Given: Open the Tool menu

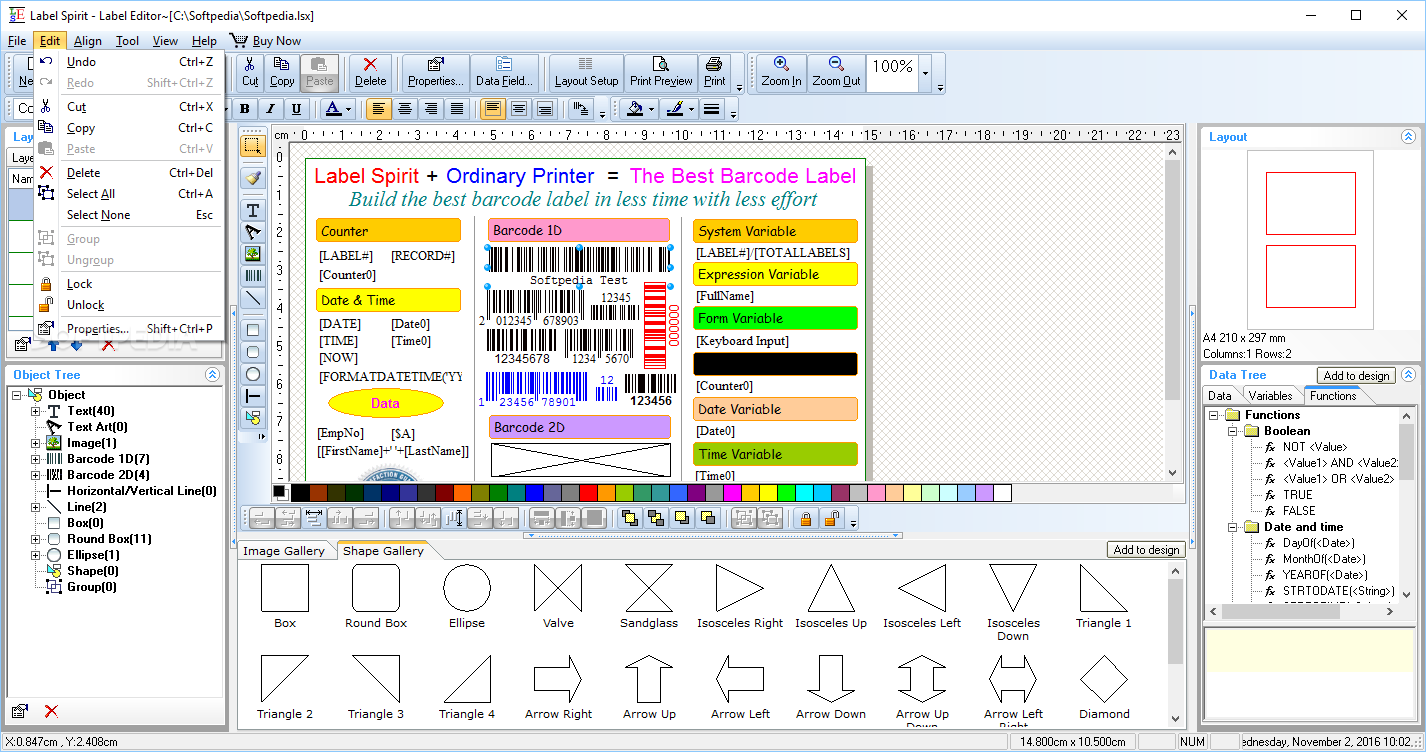Looking at the screenshot, I should [127, 41].
